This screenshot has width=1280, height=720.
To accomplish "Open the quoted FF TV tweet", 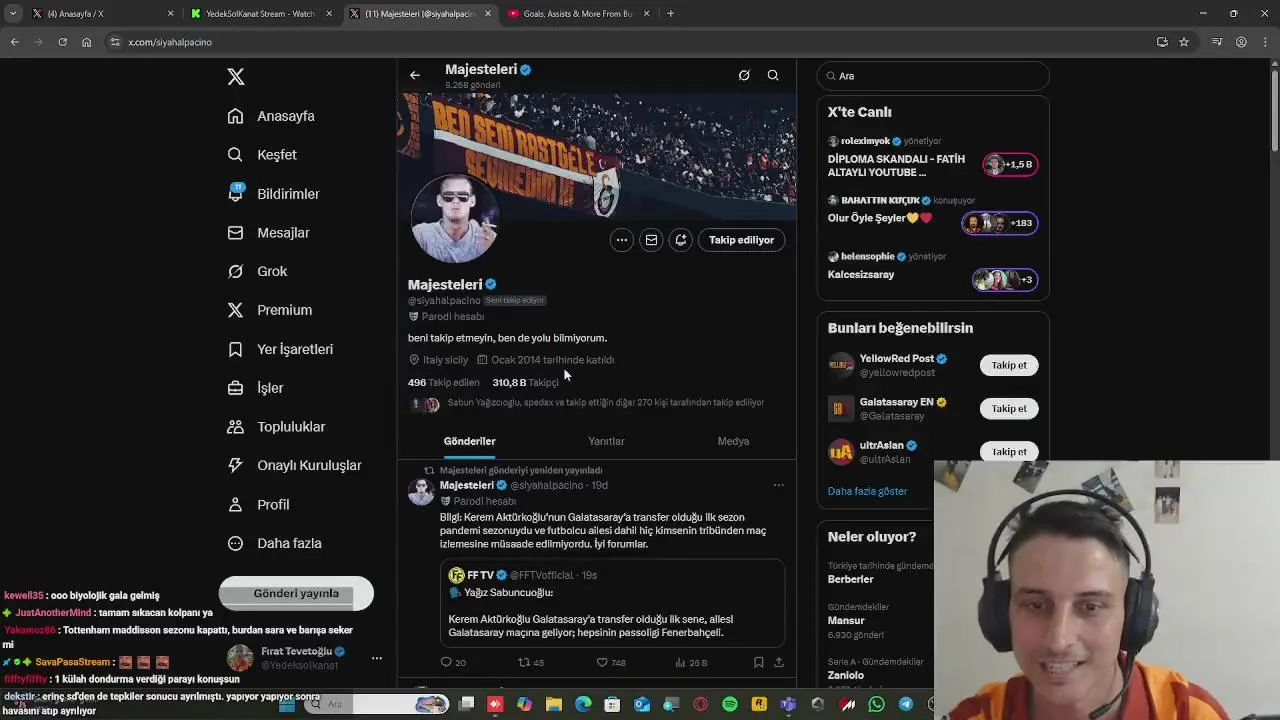I will [x=612, y=603].
